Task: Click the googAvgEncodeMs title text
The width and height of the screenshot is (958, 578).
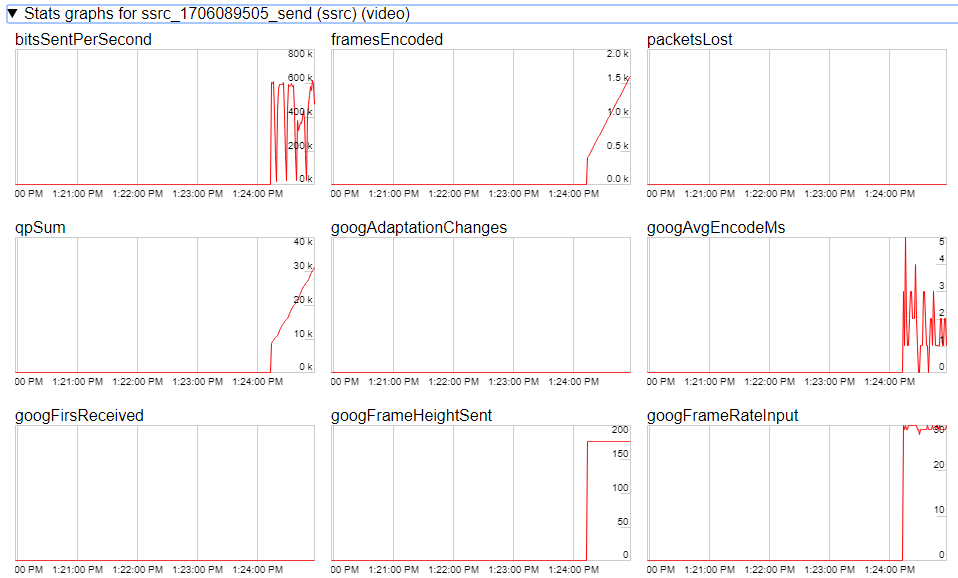Action: (716, 228)
